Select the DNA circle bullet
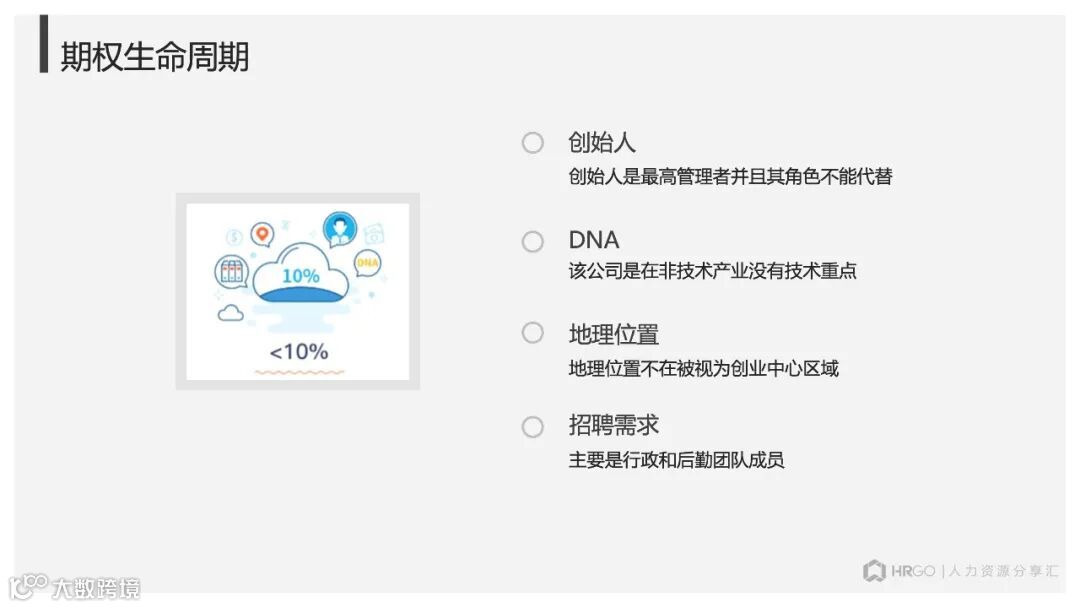This screenshot has width=1080, height=608. 533,241
